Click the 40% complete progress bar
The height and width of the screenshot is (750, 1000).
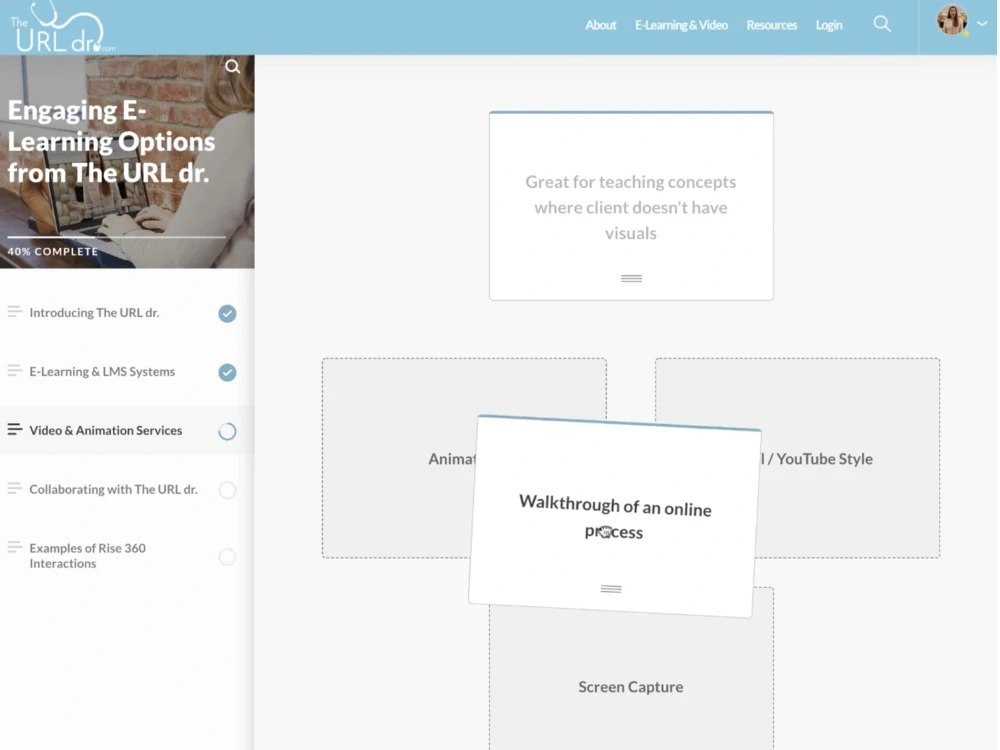[116, 237]
